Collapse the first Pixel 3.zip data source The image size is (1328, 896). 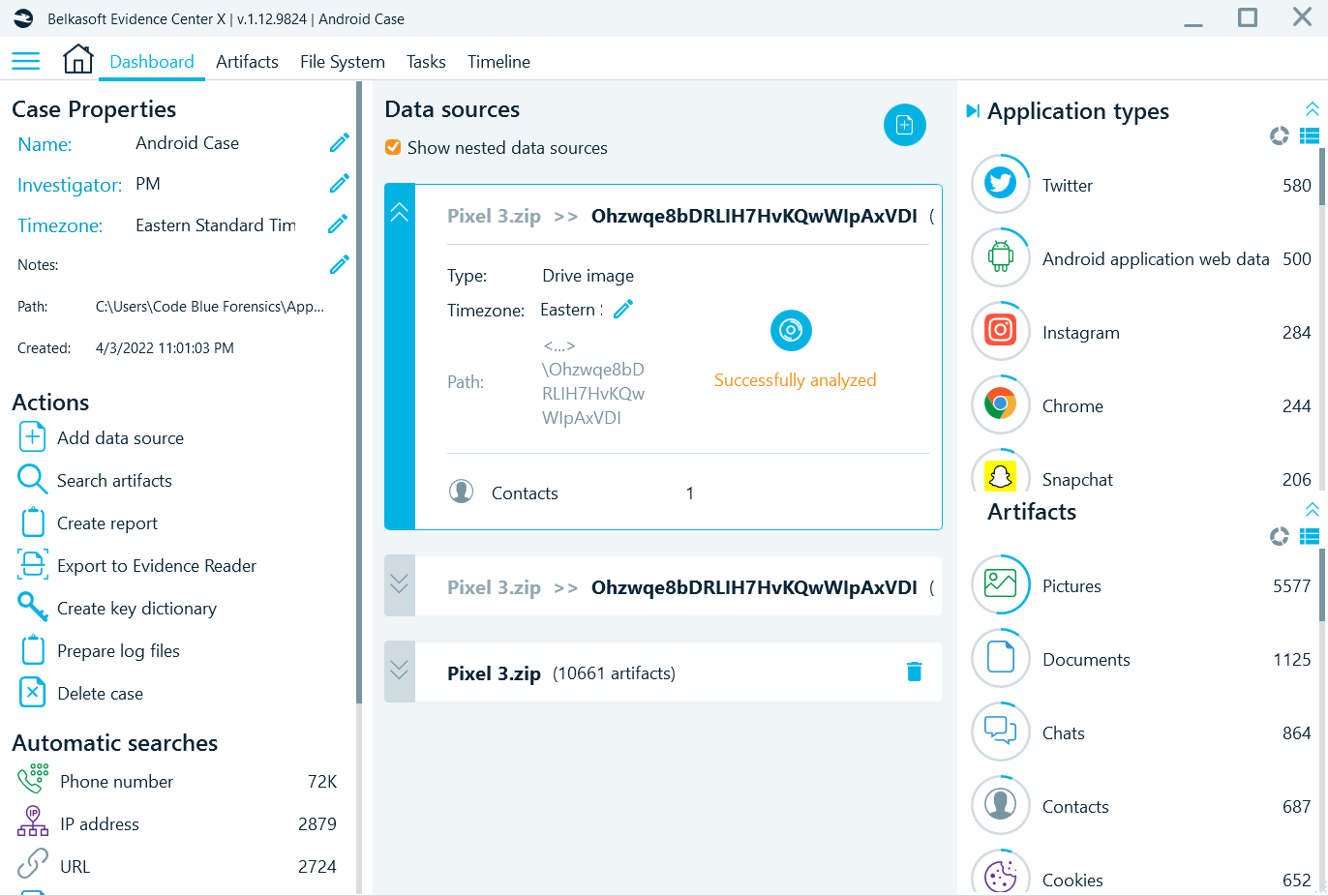coord(400,213)
